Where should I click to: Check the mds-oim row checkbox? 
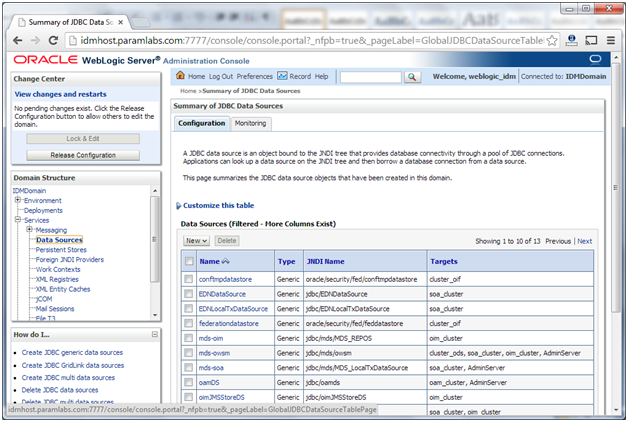click(x=189, y=338)
